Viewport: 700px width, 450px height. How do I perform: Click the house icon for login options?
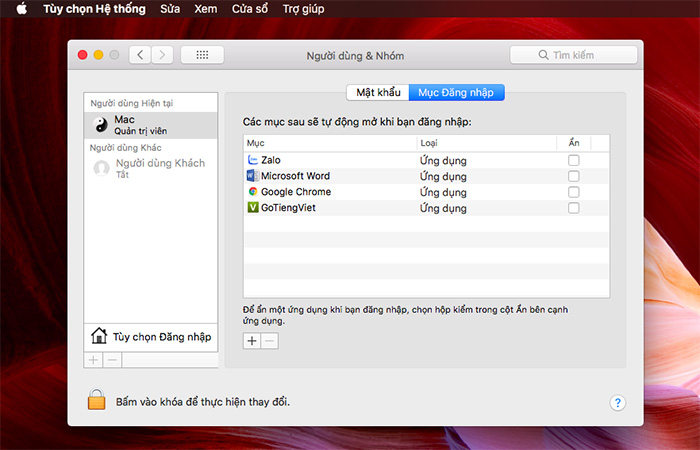coord(99,336)
